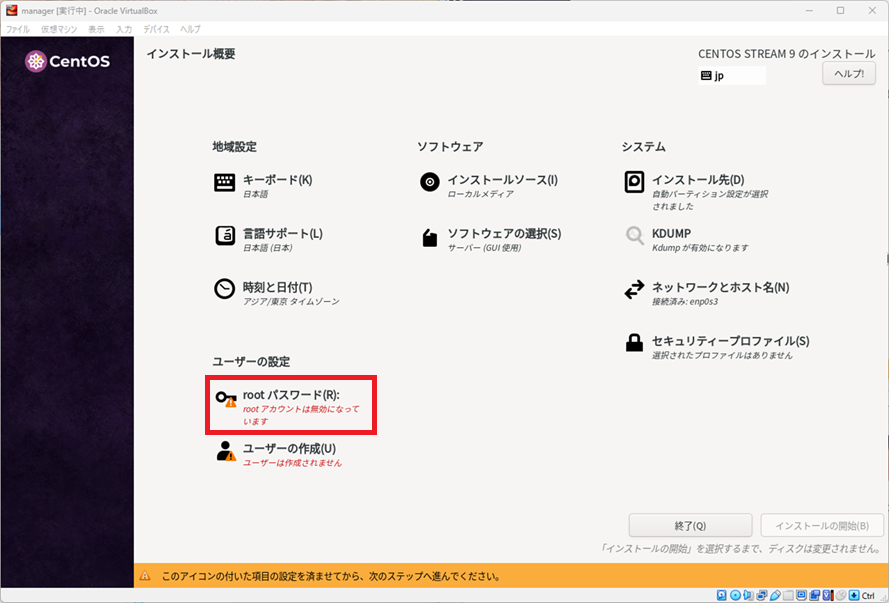
Task: Click the CentOS logo in the sidebar
Action: [67, 61]
